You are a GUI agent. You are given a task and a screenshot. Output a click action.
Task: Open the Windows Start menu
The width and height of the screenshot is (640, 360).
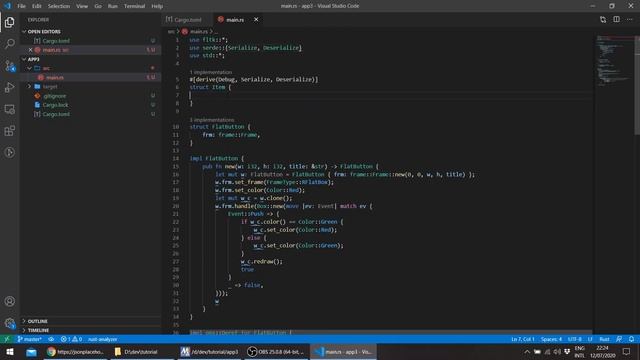pos(9,352)
